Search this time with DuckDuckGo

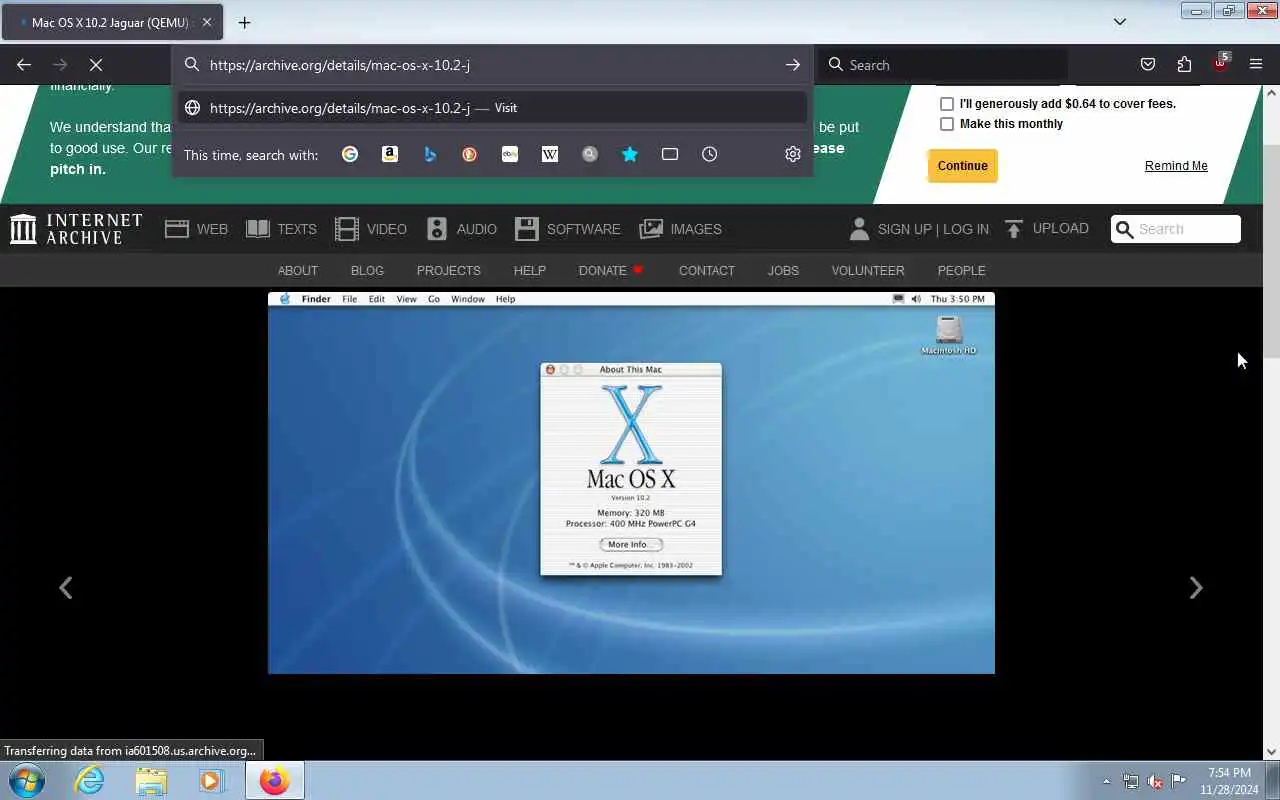pos(470,154)
